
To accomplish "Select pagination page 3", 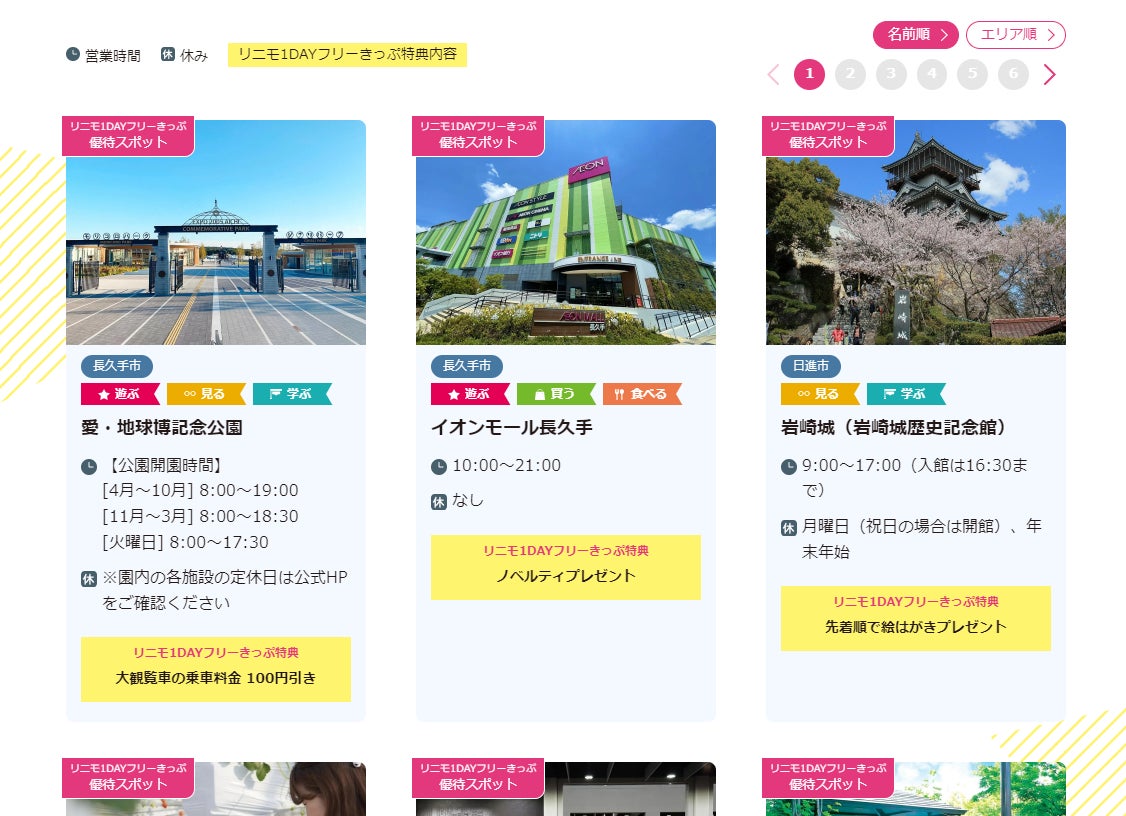I will 891,74.
